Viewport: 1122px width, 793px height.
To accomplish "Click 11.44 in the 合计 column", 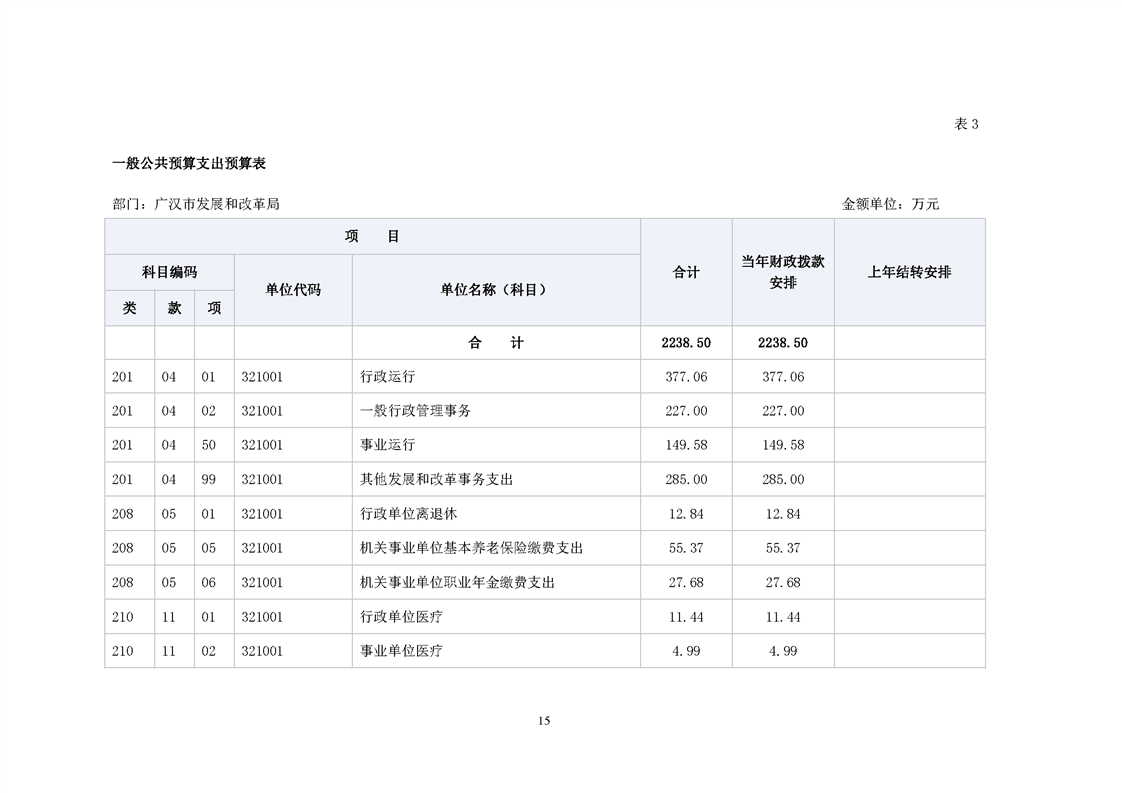I will click(x=686, y=617).
